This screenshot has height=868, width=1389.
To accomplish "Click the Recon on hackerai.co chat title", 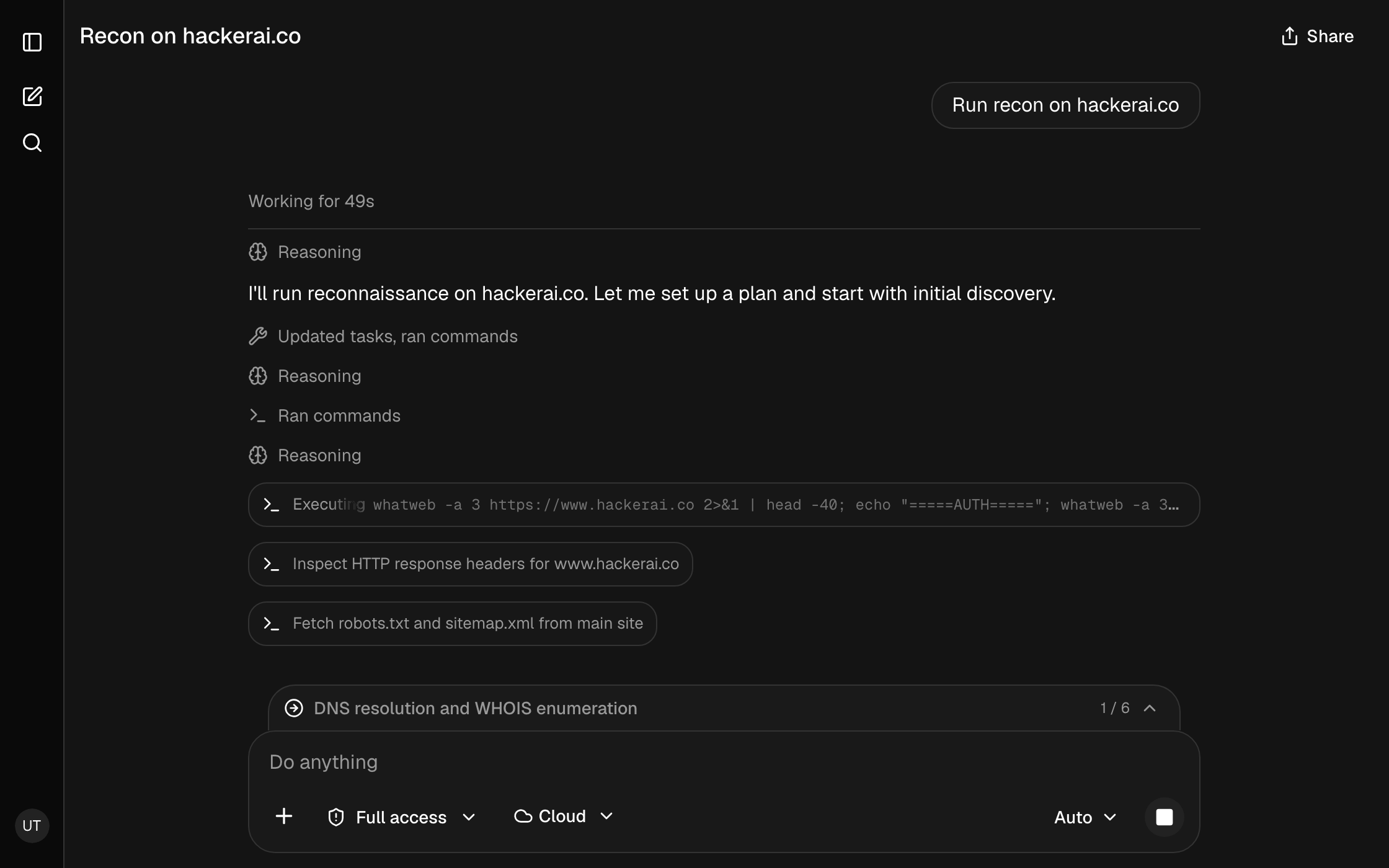I will pos(190,36).
